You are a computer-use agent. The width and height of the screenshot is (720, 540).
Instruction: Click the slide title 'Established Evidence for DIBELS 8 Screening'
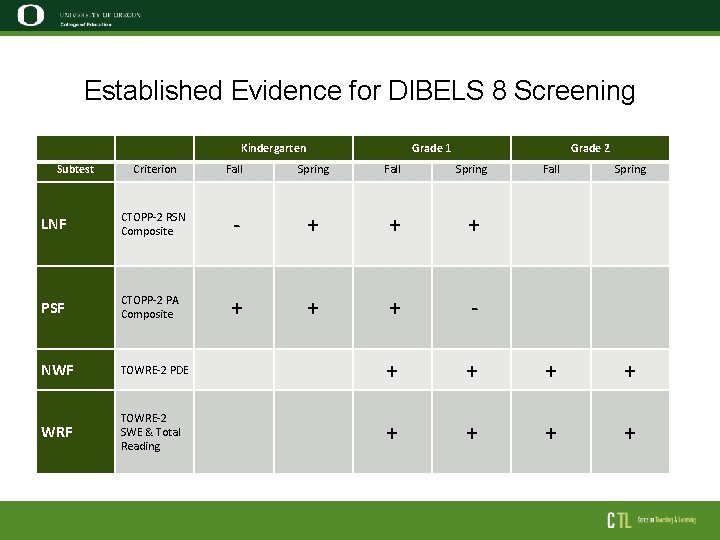click(x=360, y=90)
